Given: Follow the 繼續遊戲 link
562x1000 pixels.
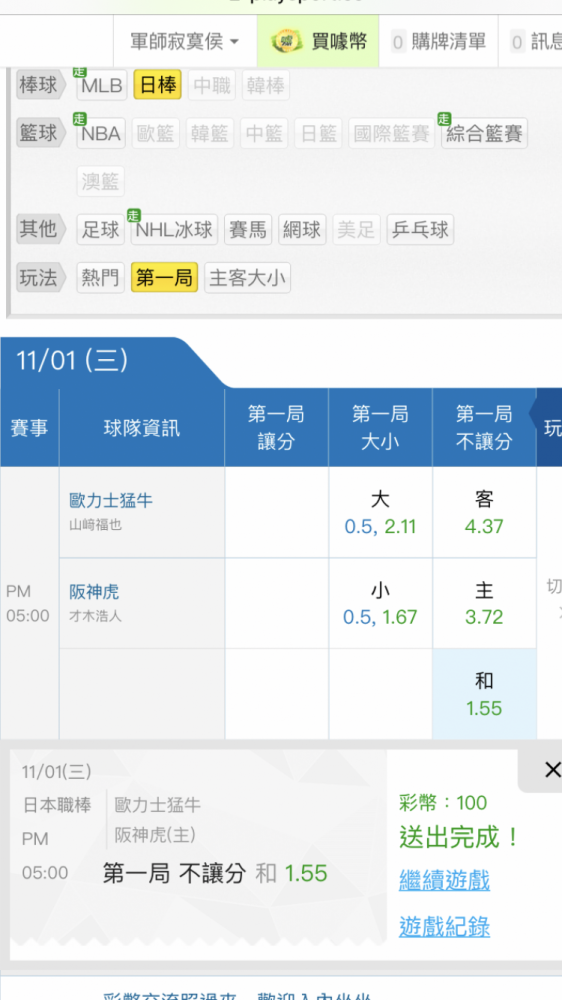Looking at the screenshot, I should coord(445,881).
